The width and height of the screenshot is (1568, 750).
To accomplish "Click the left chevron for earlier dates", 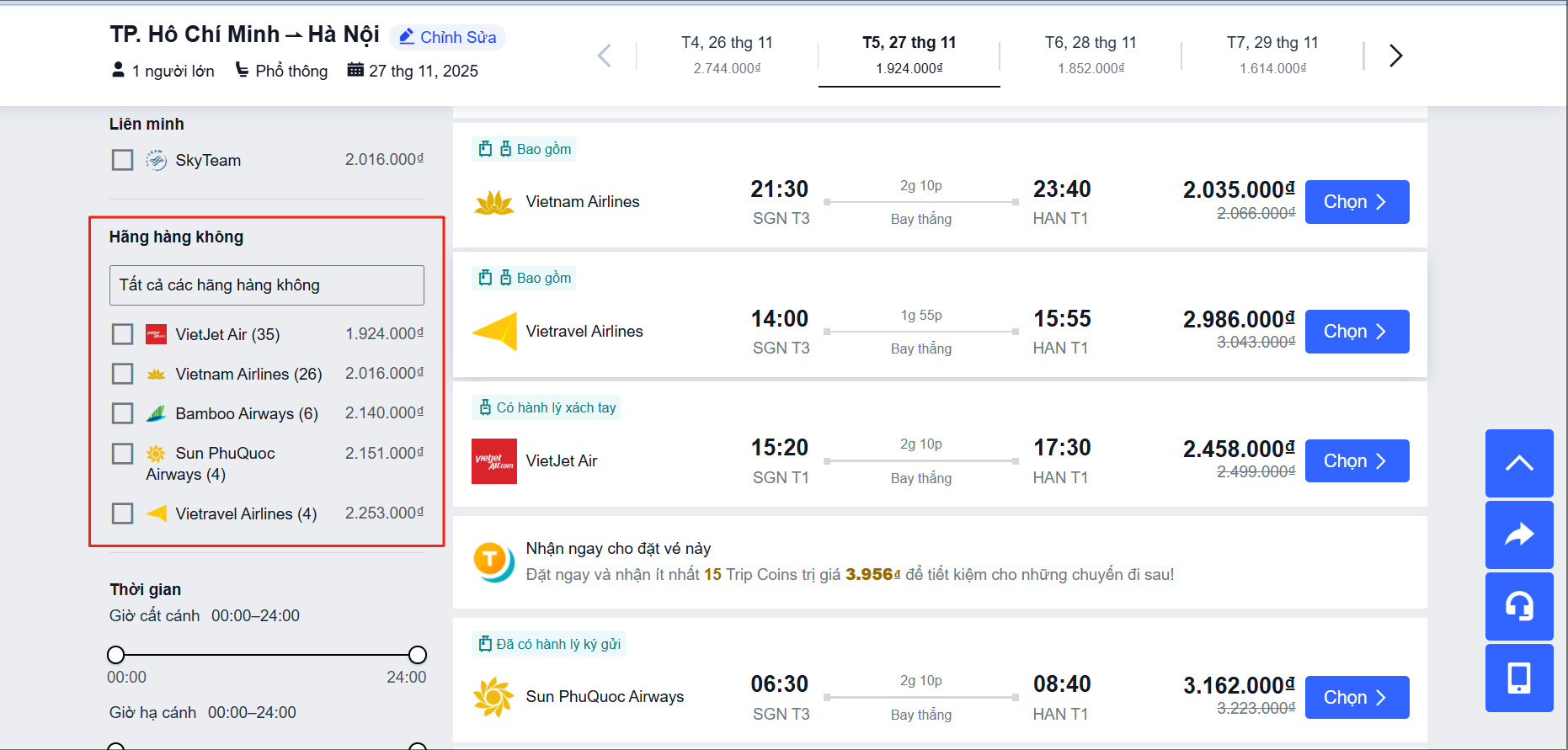I will [604, 55].
